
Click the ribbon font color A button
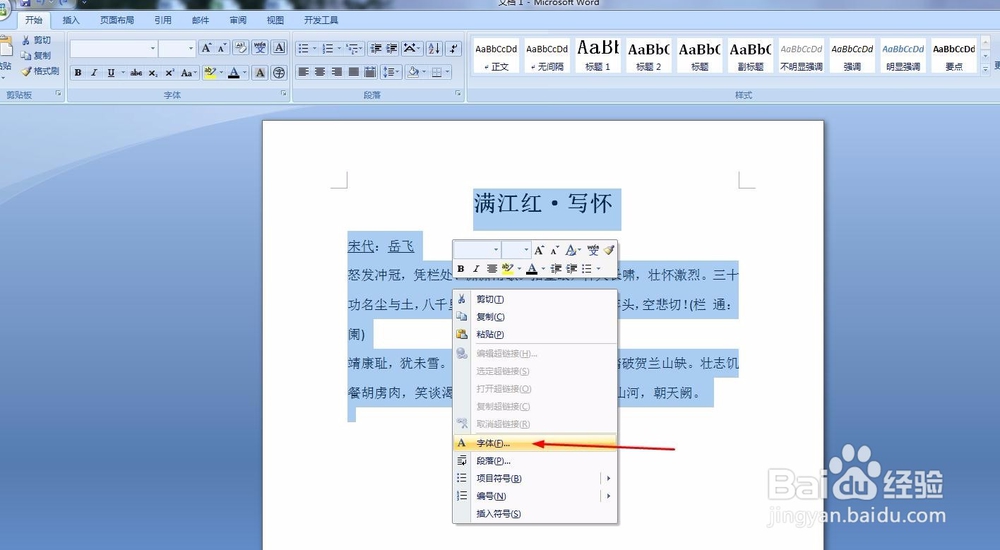pyautogui.click(x=233, y=73)
